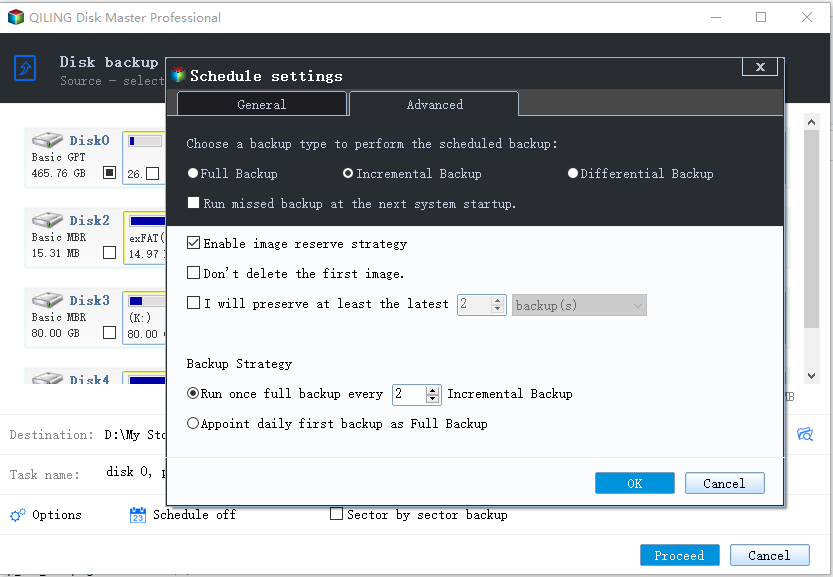Open the backup(s) unit dropdown
This screenshot has height=577, width=833.
coord(579,305)
